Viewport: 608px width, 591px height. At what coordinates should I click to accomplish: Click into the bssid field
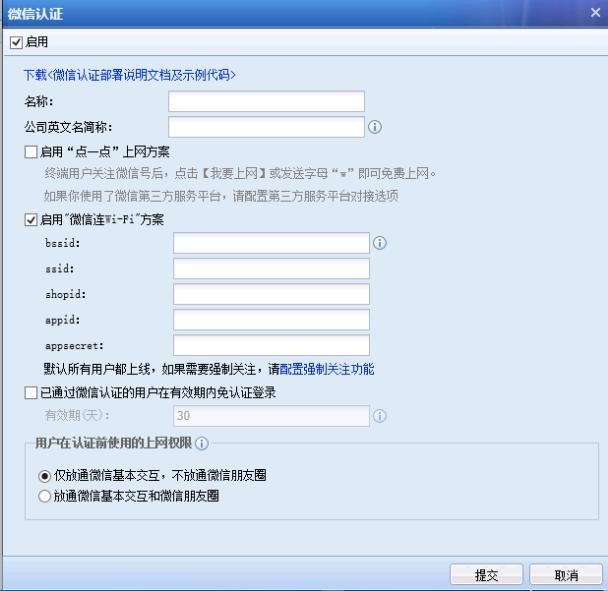[271, 243]
